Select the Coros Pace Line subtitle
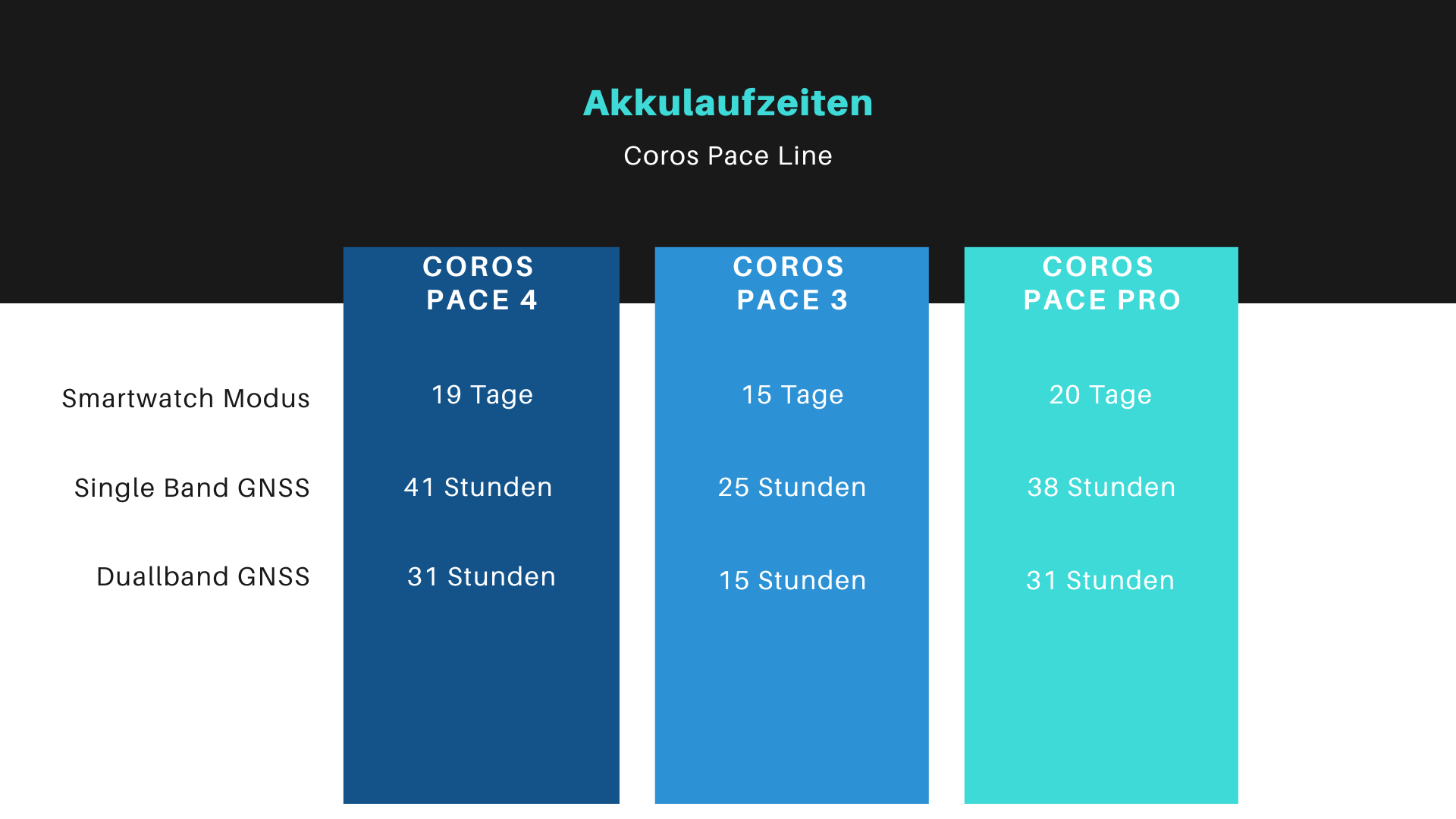The image size is (1456, 819). coord(728,156)
